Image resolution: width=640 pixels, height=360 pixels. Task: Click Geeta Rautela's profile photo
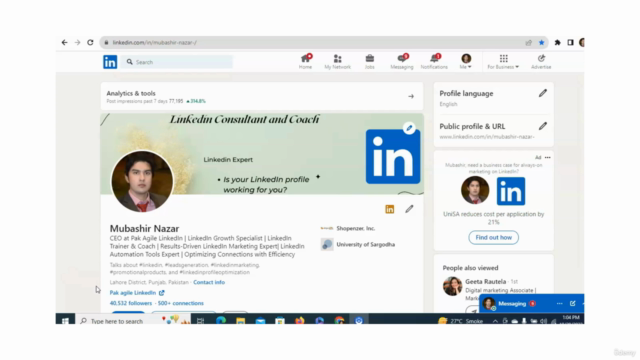click(x=452, y=286)
